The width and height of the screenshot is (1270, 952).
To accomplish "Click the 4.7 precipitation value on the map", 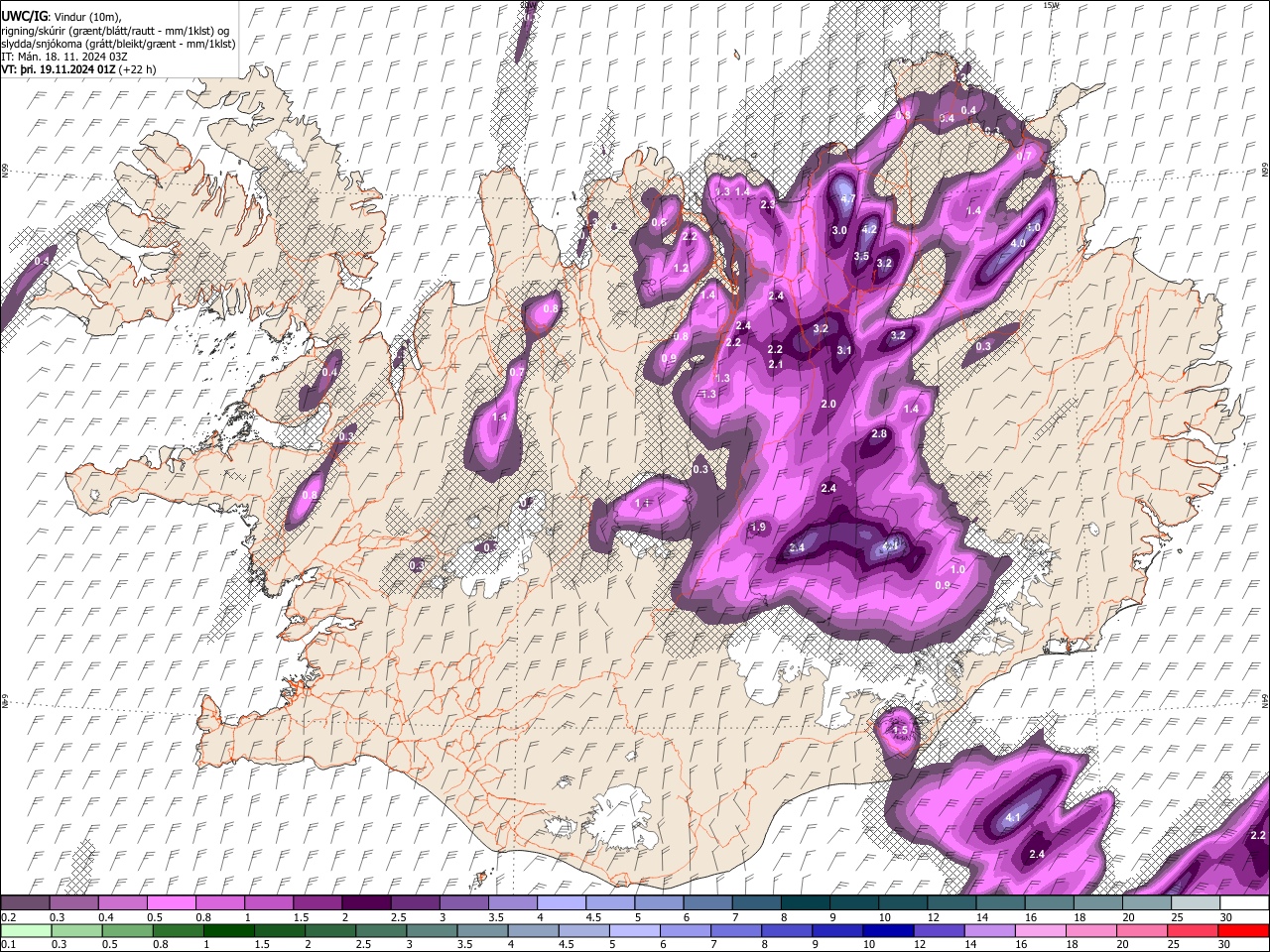I will point(848,199).
